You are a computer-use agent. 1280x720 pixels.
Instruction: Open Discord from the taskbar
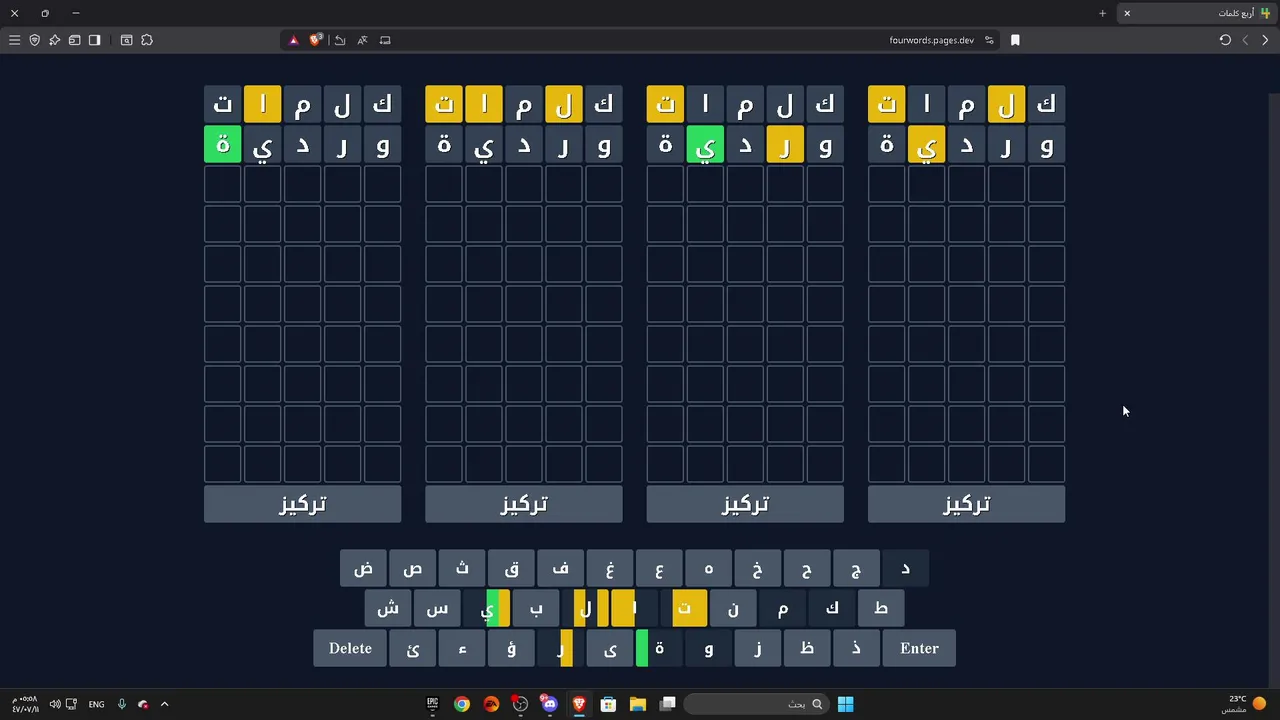[549, 704]
